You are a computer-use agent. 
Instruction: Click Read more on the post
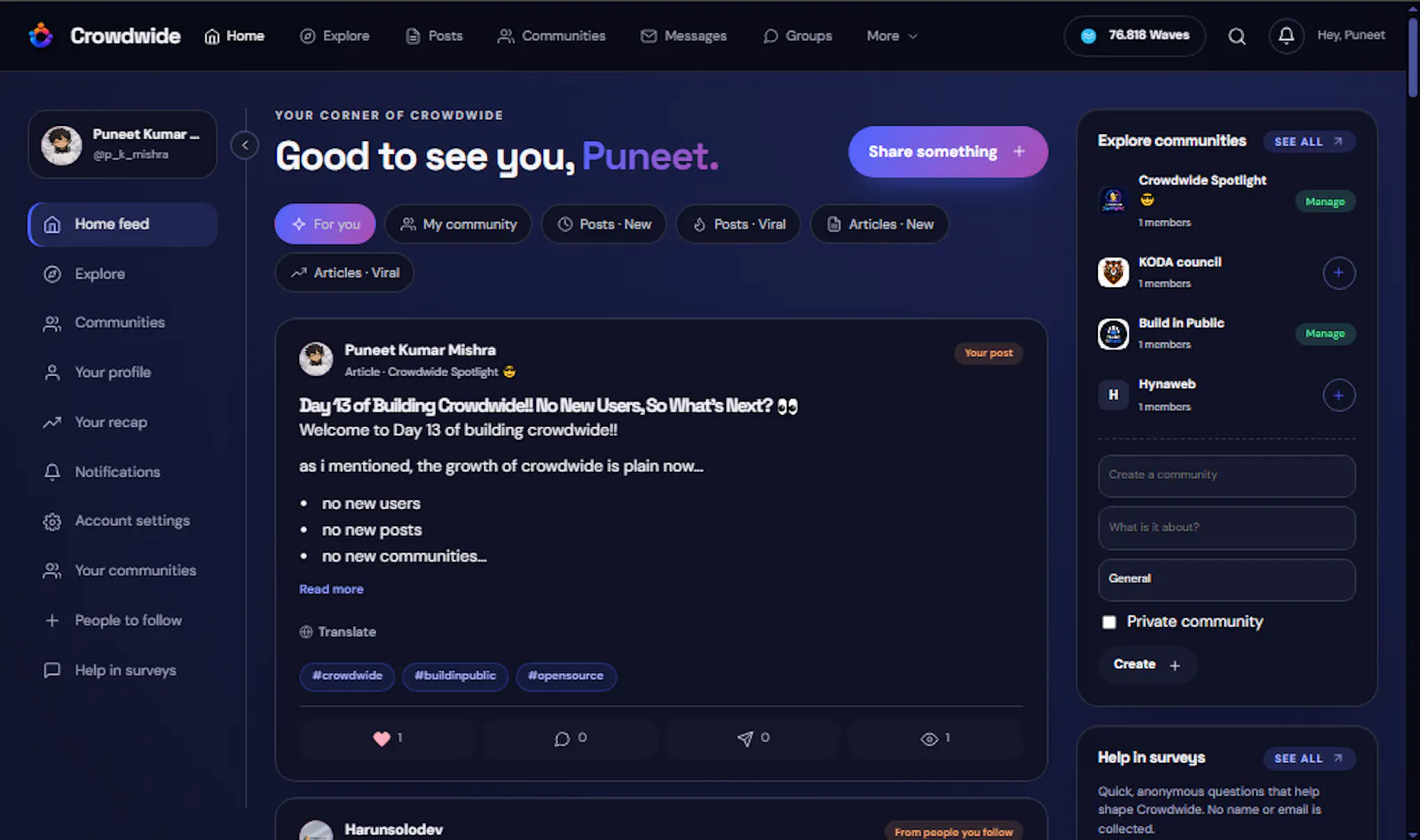click(x=331, y=589)
